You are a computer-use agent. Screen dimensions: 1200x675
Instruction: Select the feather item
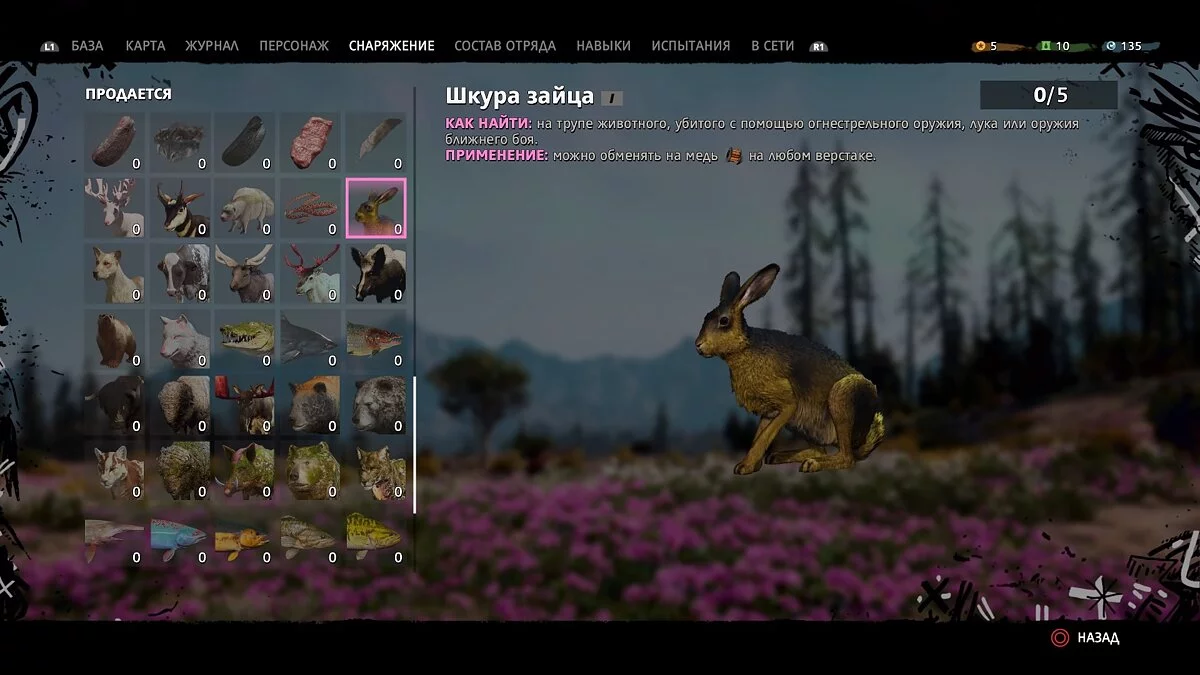coord(376,142)
